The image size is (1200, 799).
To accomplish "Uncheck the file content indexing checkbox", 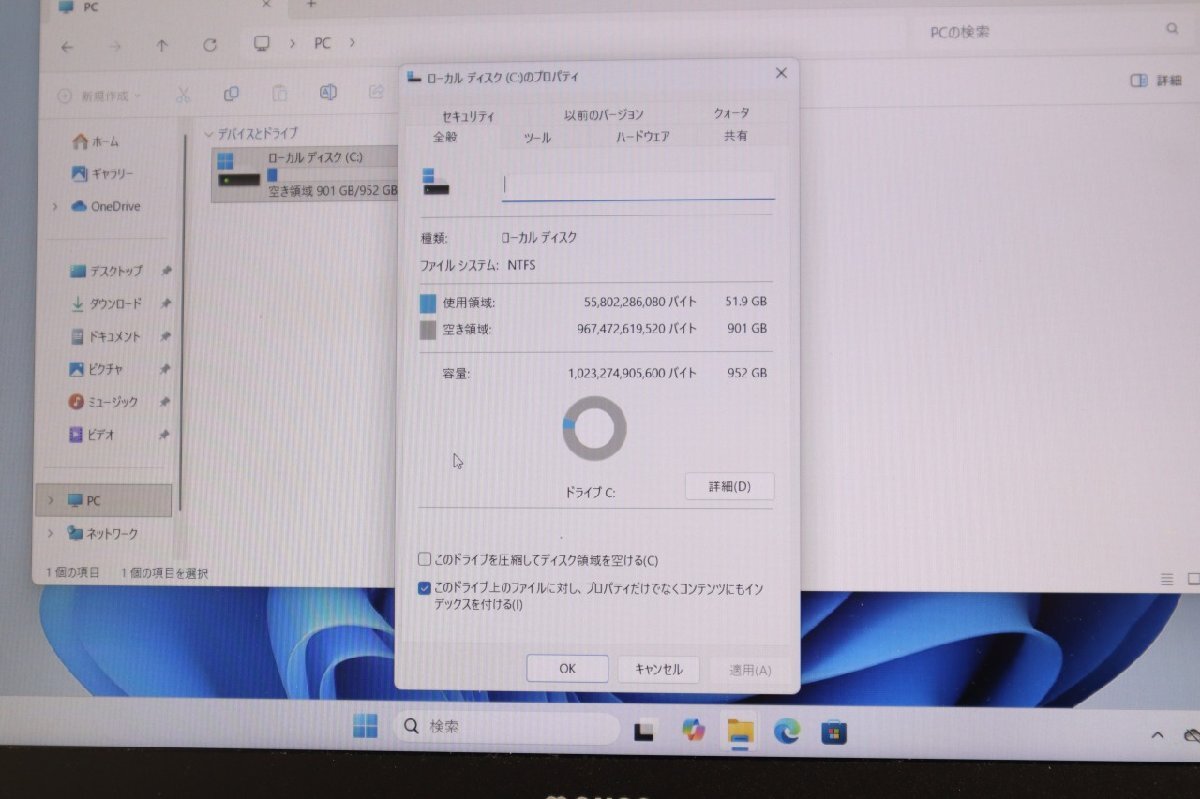I will click(x=424, y=588).
